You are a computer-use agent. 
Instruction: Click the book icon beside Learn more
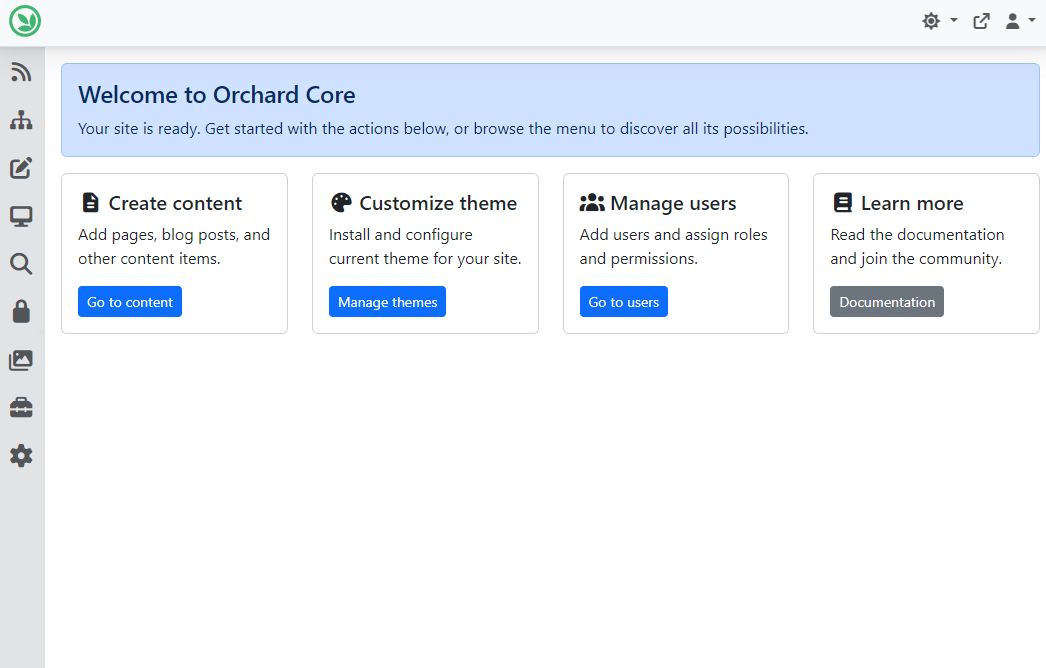point(843,202)
